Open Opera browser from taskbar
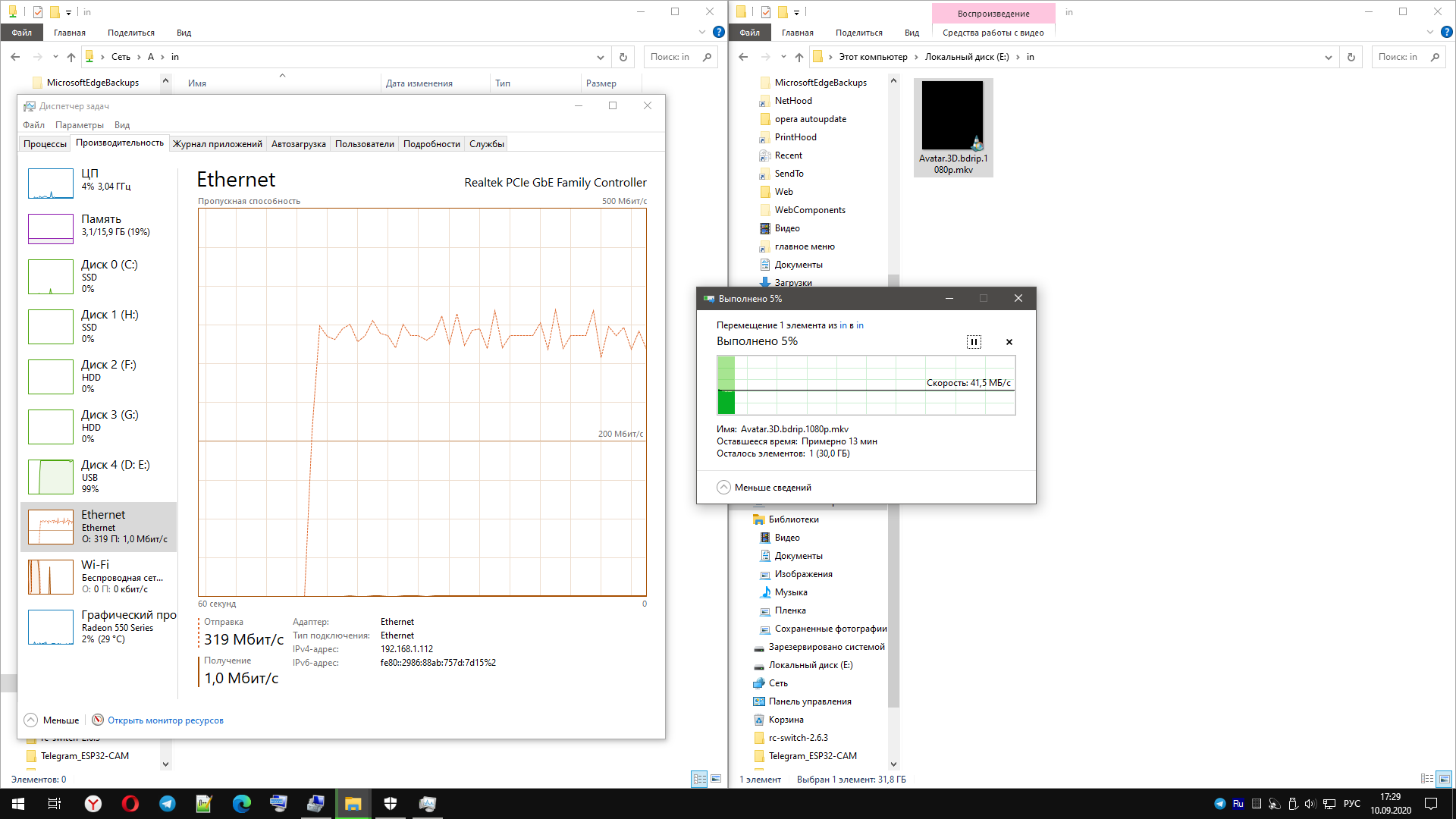1456x819 pixels. [x=130, y=804]
